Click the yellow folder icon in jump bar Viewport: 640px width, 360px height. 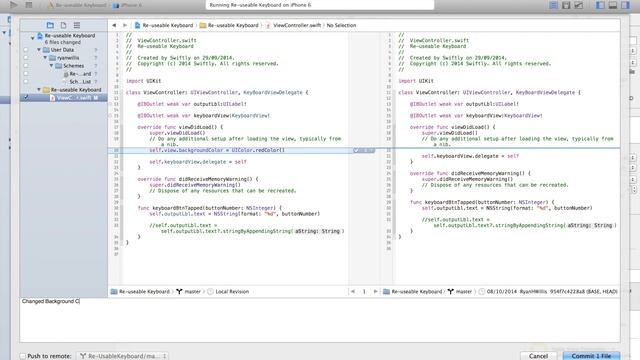click(x=202, y=25)
